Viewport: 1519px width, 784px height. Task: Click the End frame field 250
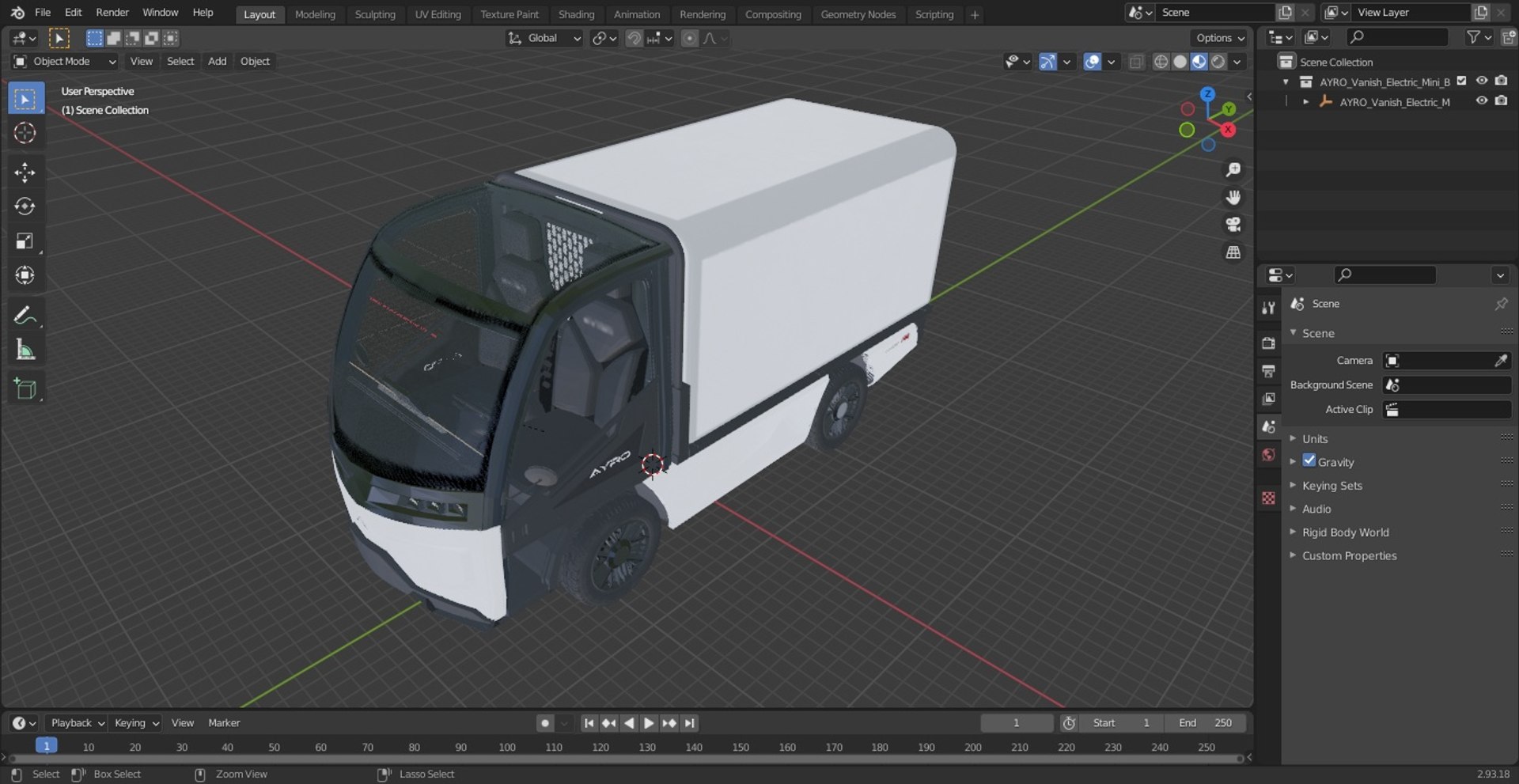pyautogui.click(x=1205, y=723)
